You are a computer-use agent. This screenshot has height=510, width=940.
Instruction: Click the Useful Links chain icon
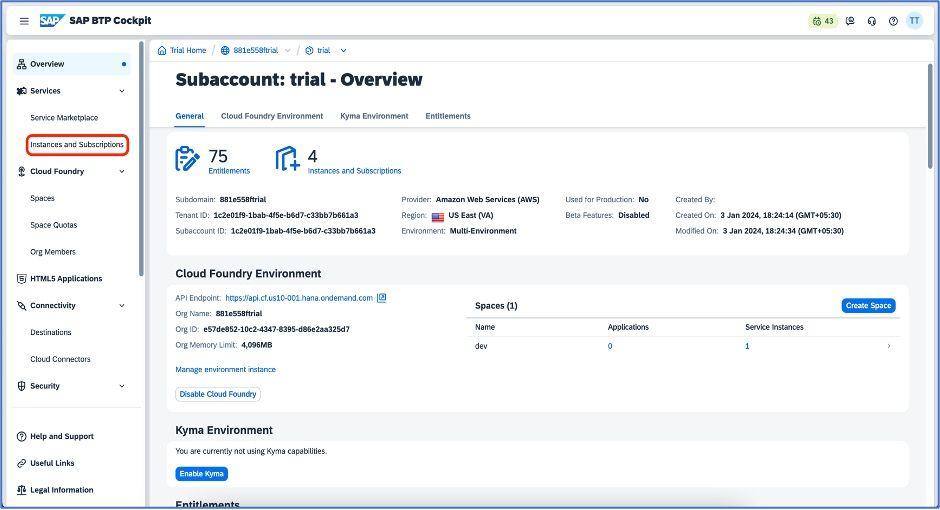[x=22, y=463]
